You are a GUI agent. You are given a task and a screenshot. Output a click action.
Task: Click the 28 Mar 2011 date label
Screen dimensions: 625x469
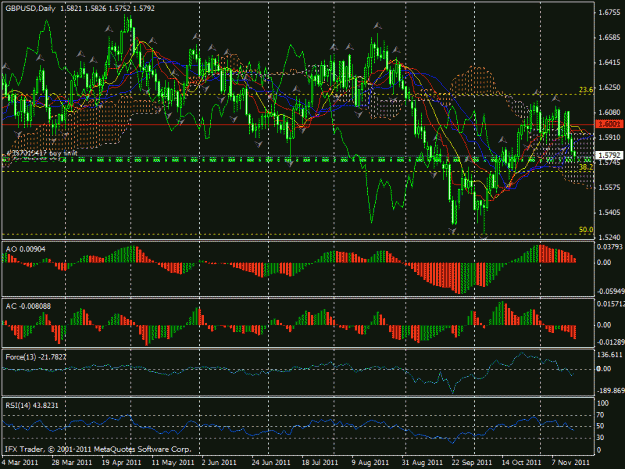(x=72, y=463)
